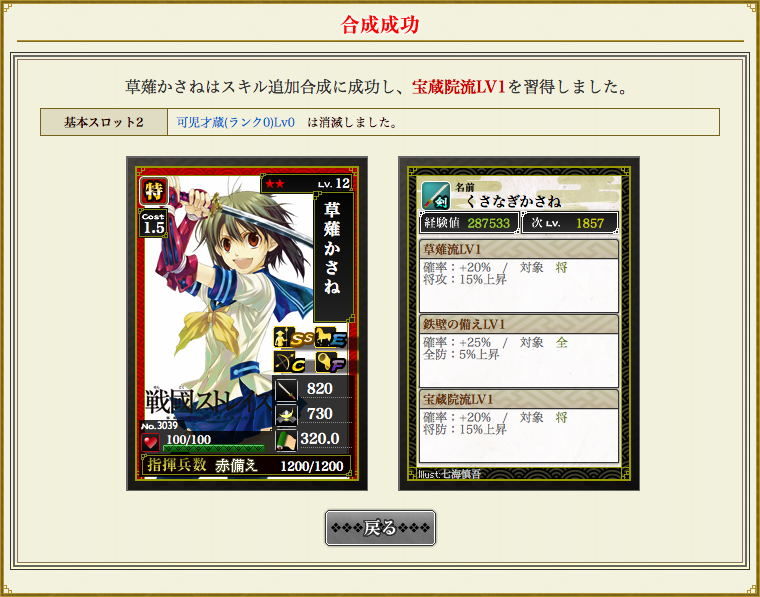Select the 宝蔵院流LV1 skill header on card

click(519, 399)
